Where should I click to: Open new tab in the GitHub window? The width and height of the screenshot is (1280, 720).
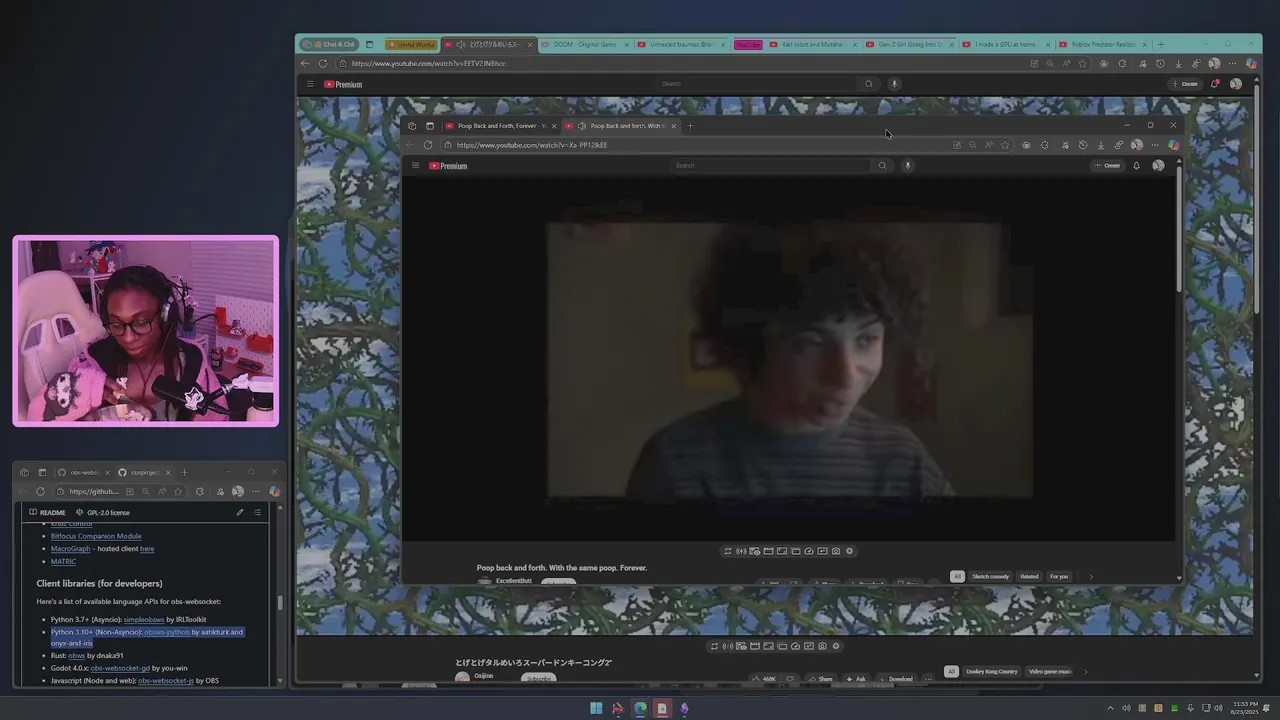184,472
